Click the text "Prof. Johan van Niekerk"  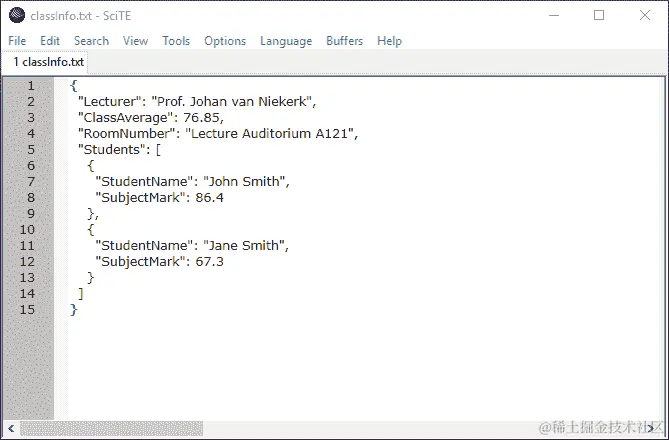tap(232, 102)
